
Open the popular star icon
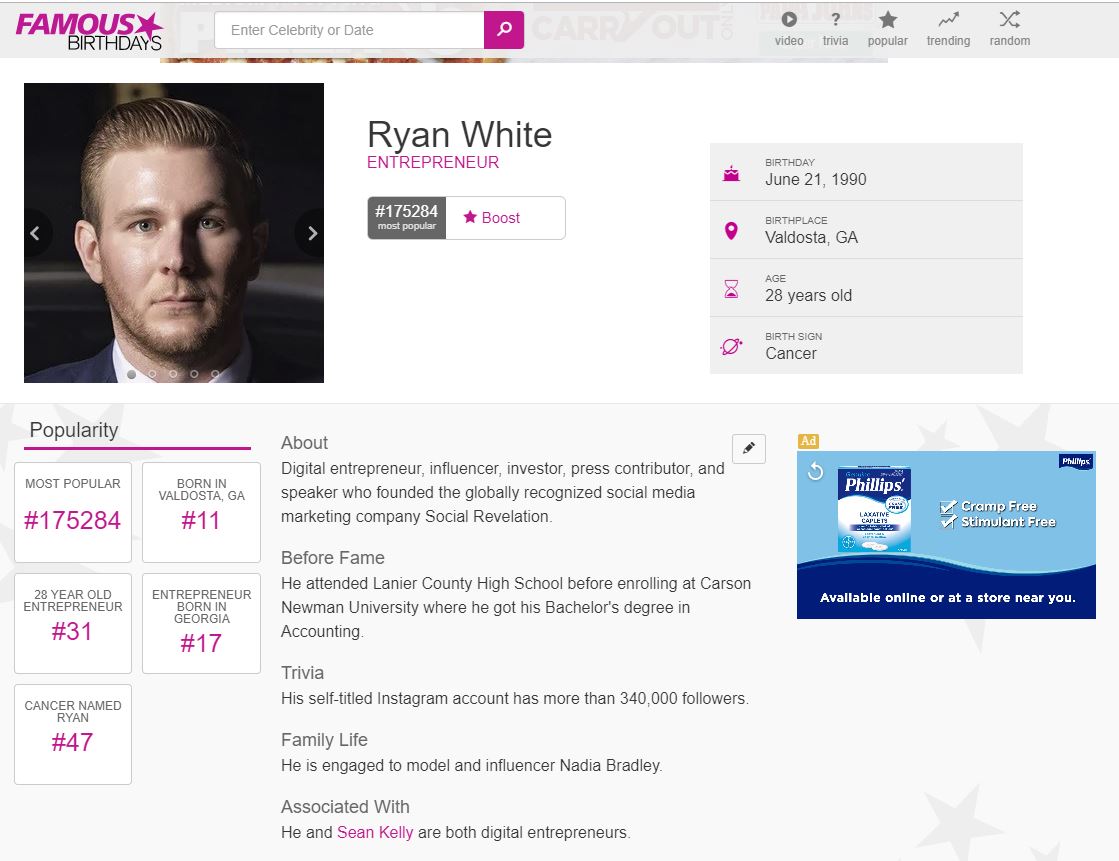click(x=888, y=19)
